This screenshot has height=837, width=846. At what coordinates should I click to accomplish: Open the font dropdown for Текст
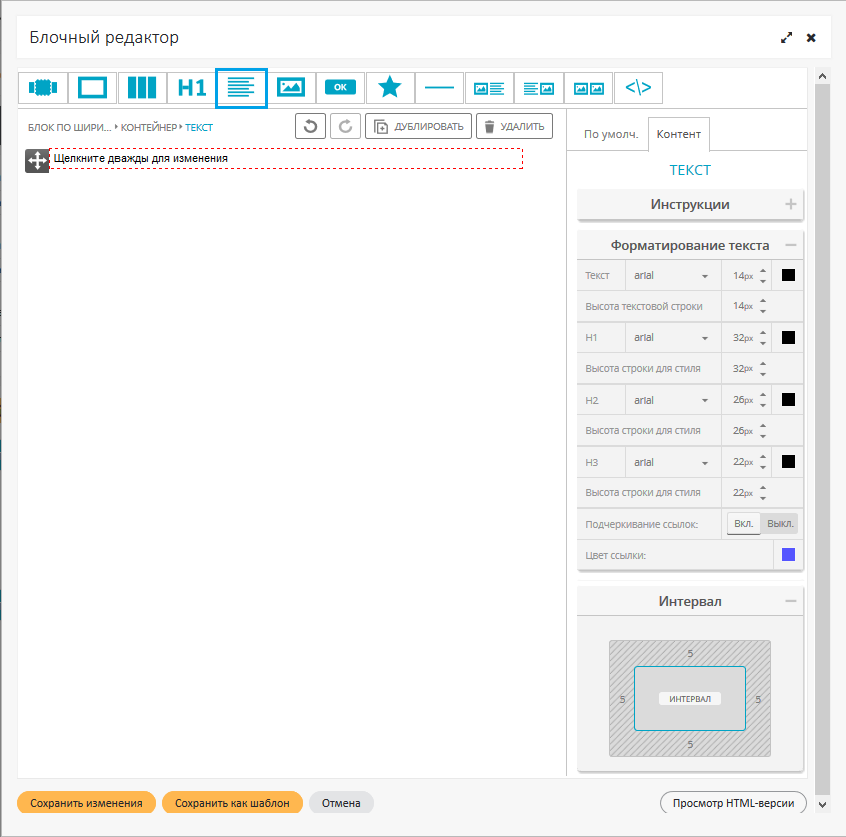tap(670, 275)
